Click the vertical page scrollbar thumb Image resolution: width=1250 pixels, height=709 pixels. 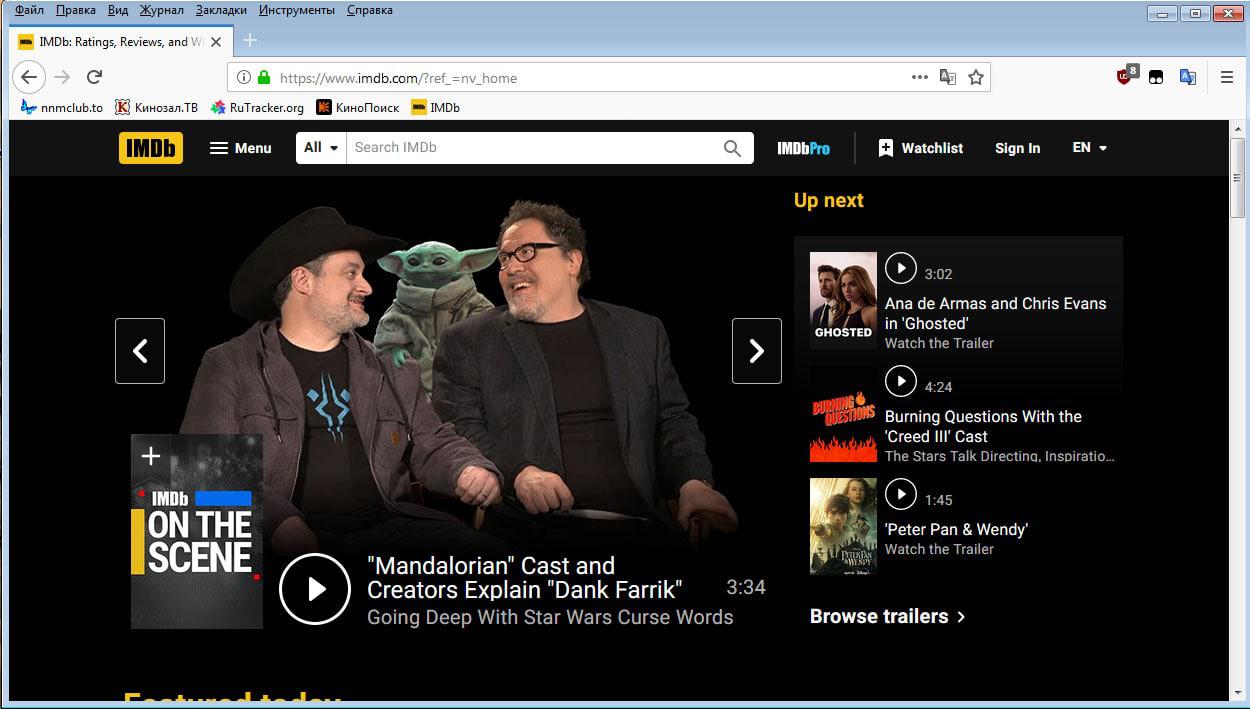[x=1237, y=178]
